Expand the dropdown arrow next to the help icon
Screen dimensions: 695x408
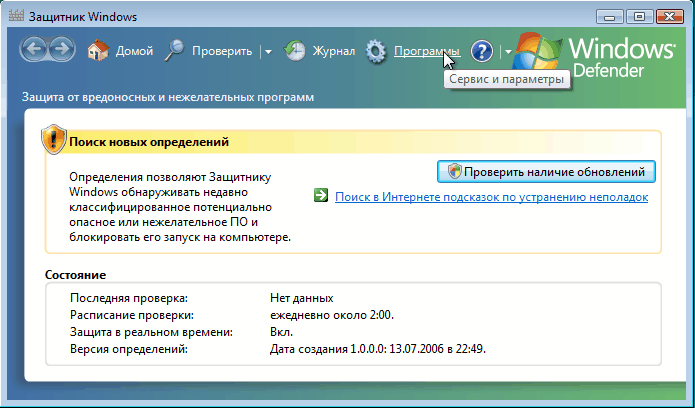tap(507, 51)
